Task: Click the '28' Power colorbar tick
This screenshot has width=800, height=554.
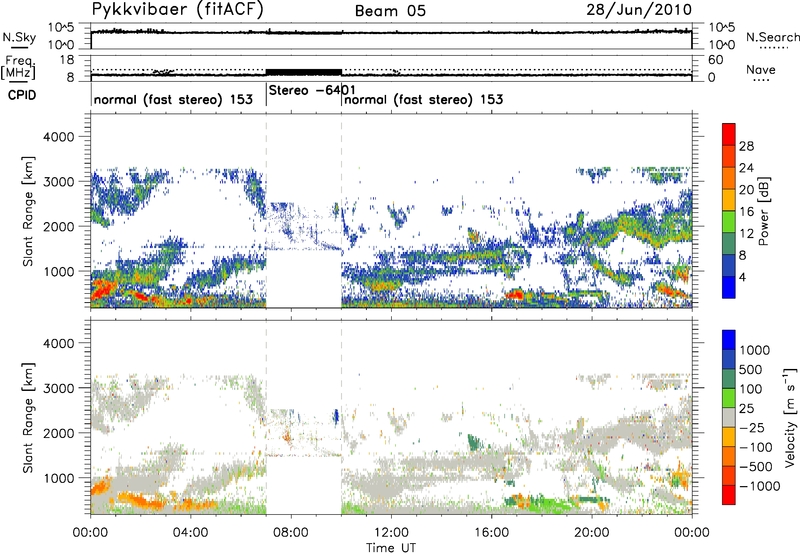Action: tap(746, 146)
